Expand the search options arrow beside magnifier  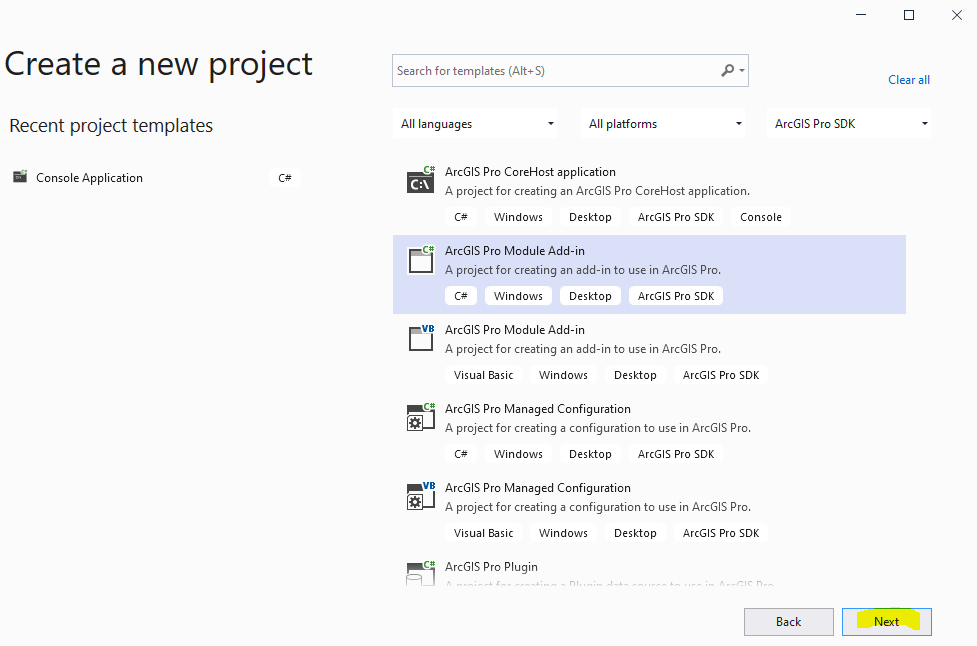742,71
